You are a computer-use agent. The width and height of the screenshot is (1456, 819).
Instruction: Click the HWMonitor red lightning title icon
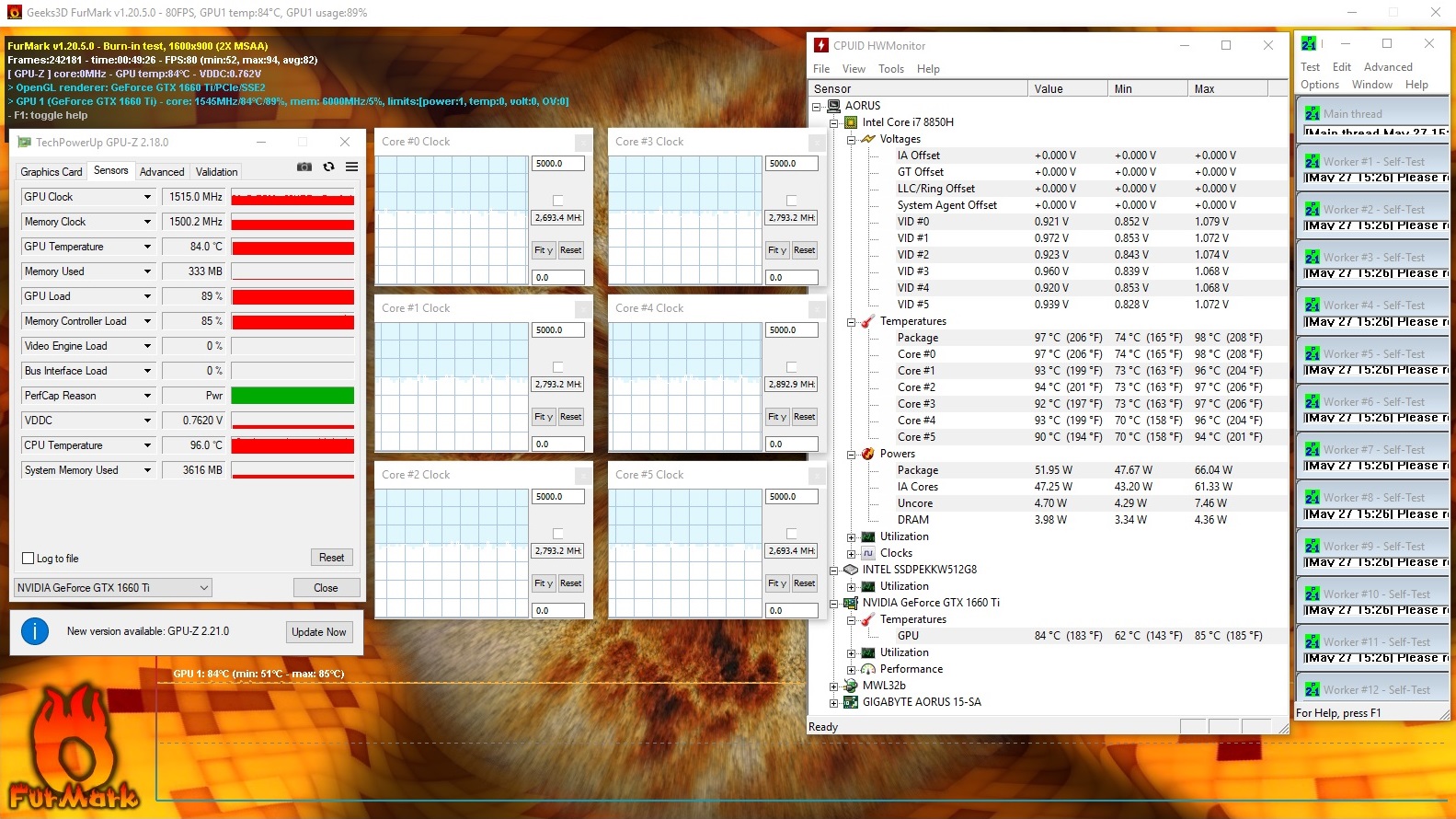coord(820,45)
